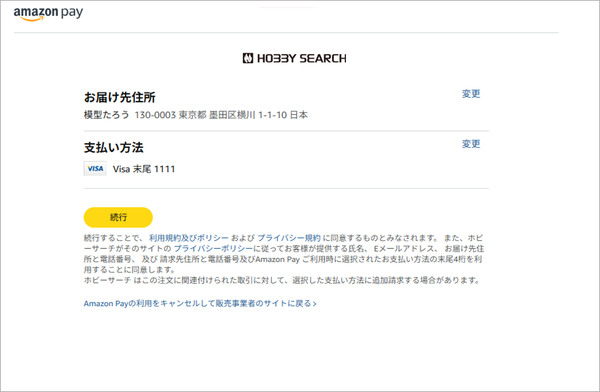Click the Amazon Pay logo

(48, 13)
